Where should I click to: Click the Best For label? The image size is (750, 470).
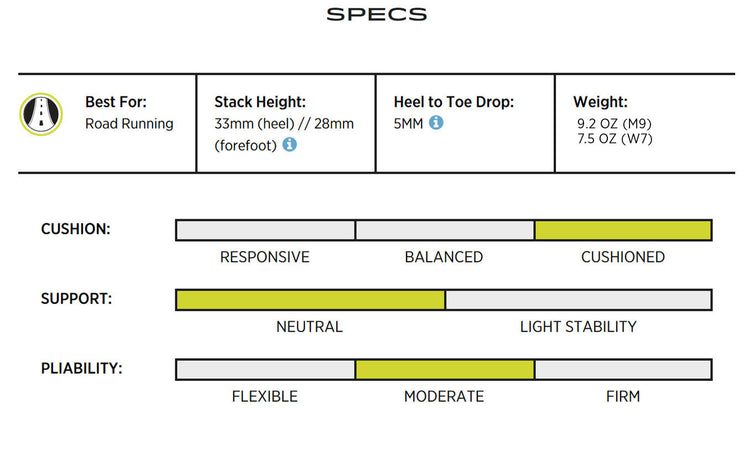coord(114,102)
